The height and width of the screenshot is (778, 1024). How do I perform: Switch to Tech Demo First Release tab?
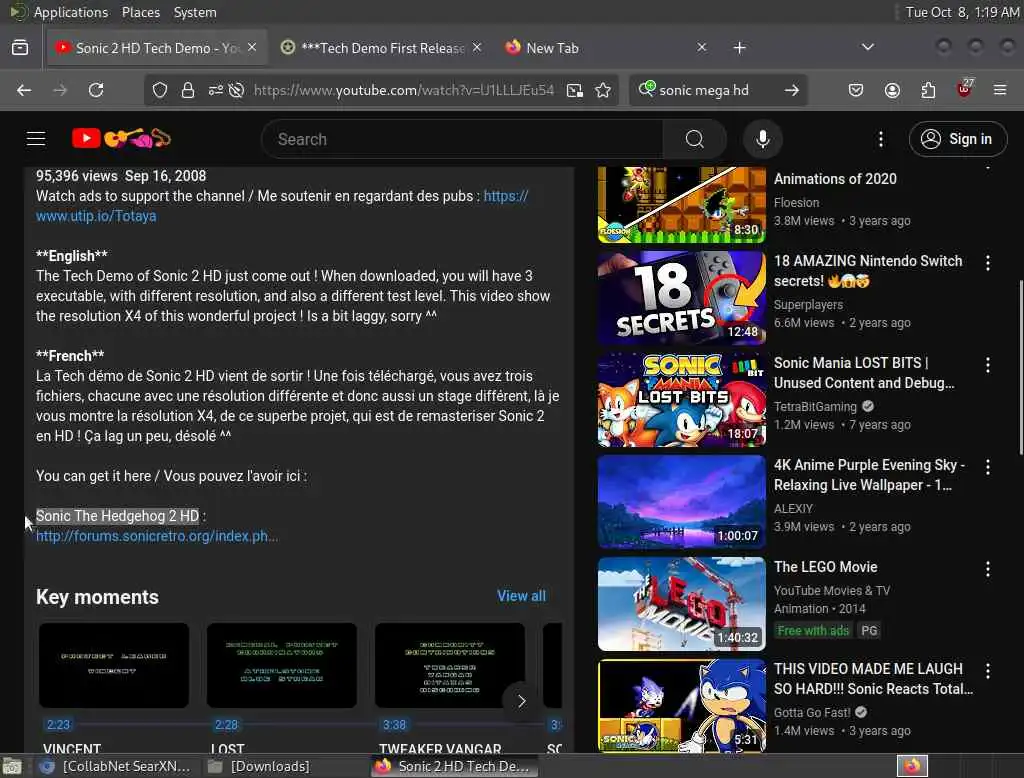(x=382, y=48)
